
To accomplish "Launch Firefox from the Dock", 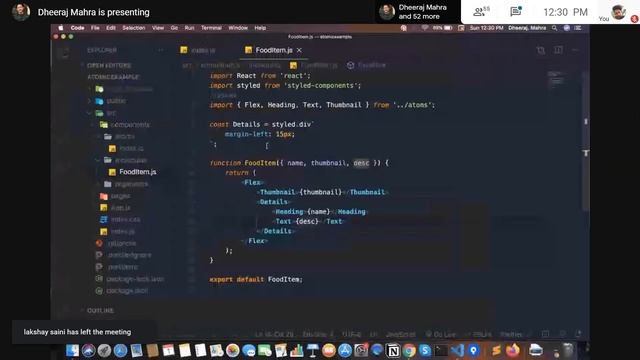I will click(x=513, y=350).
